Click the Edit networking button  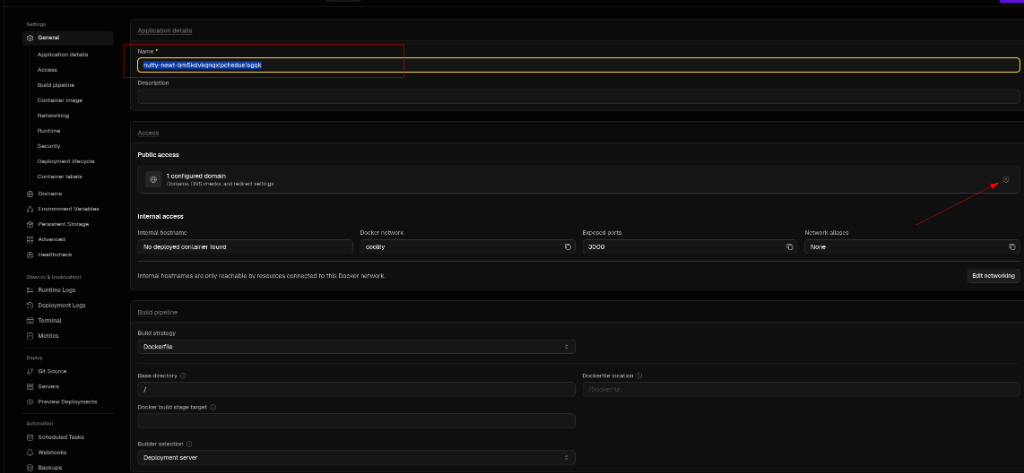point(993,276)
